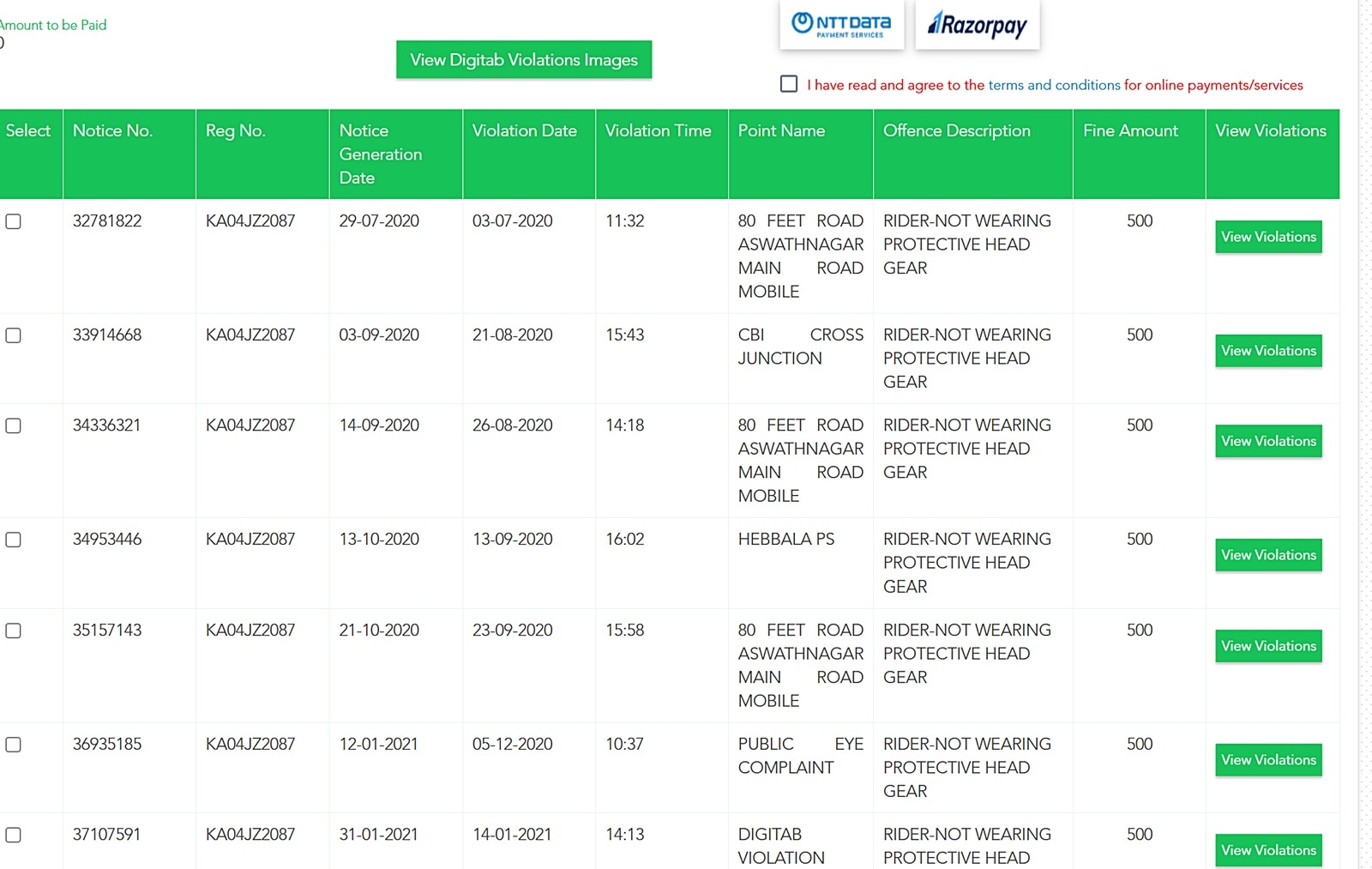Screen dimensions: 1372x869
Task: Click notice generation date 03-09-2020
Action: click(379, 335)
